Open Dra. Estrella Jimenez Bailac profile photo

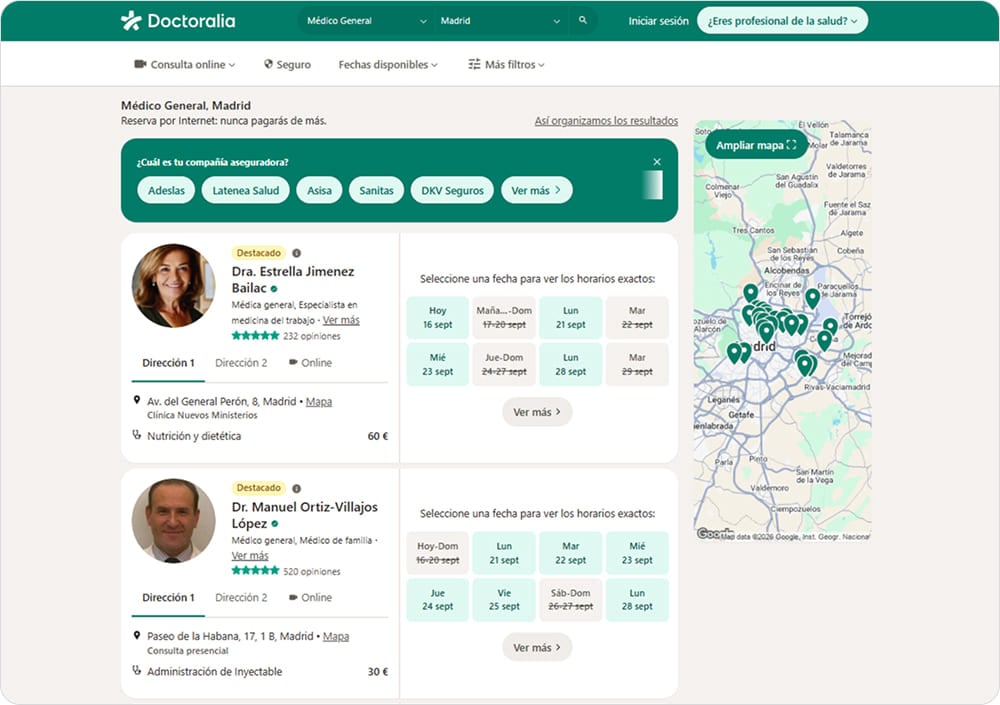(173, 286)
